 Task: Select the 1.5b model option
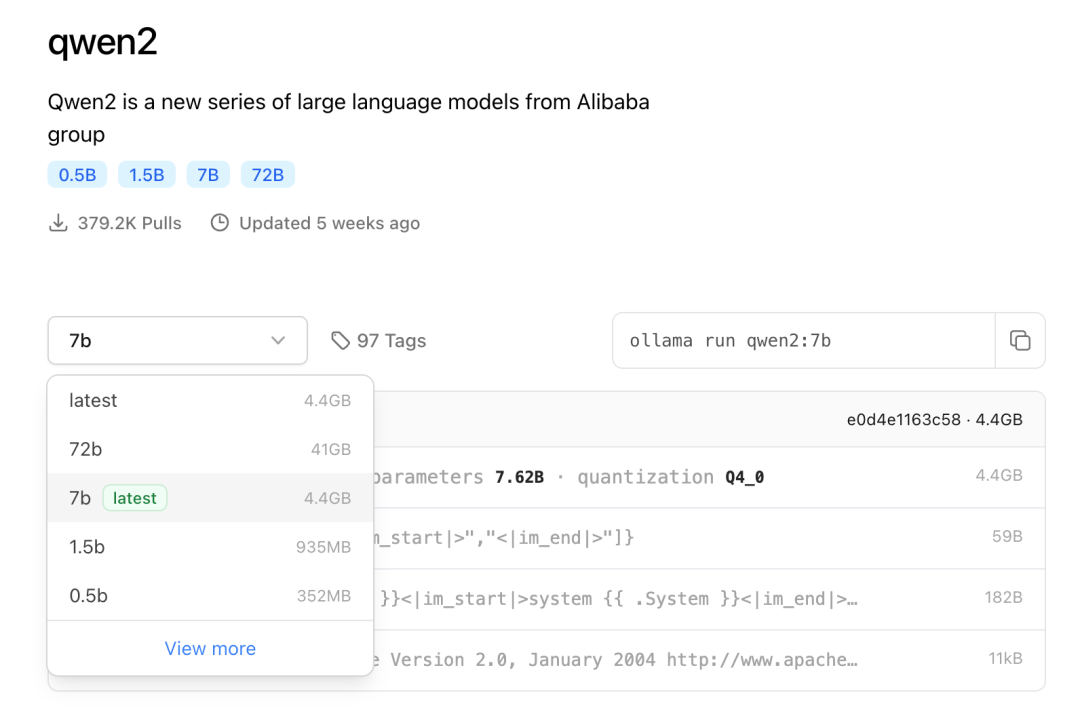click(211, 547)
